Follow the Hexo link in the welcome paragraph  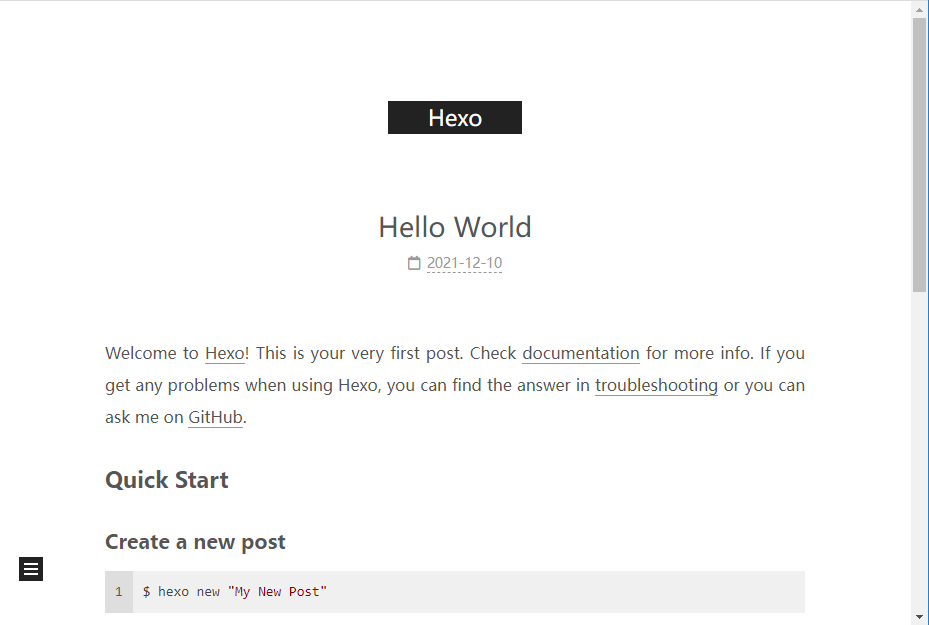(225, 353)
